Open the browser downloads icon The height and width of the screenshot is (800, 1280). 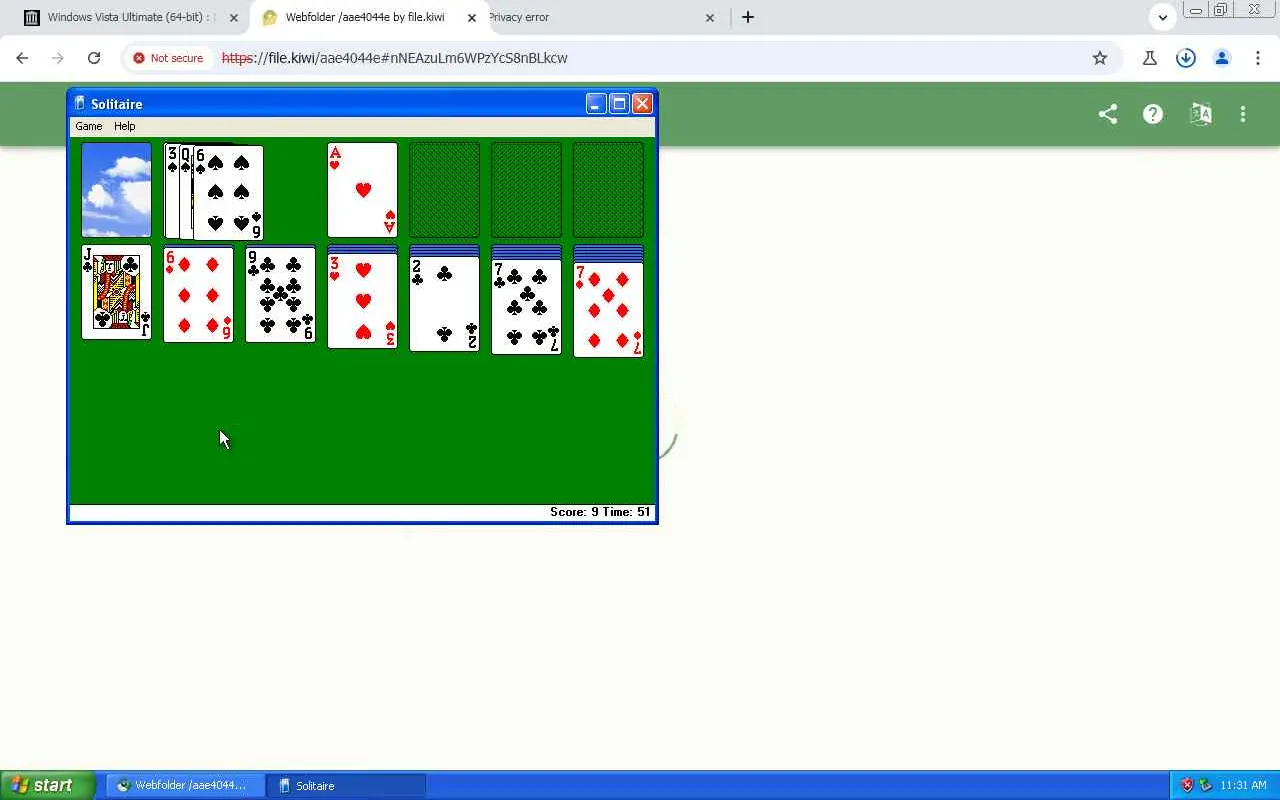point(1186,58)
